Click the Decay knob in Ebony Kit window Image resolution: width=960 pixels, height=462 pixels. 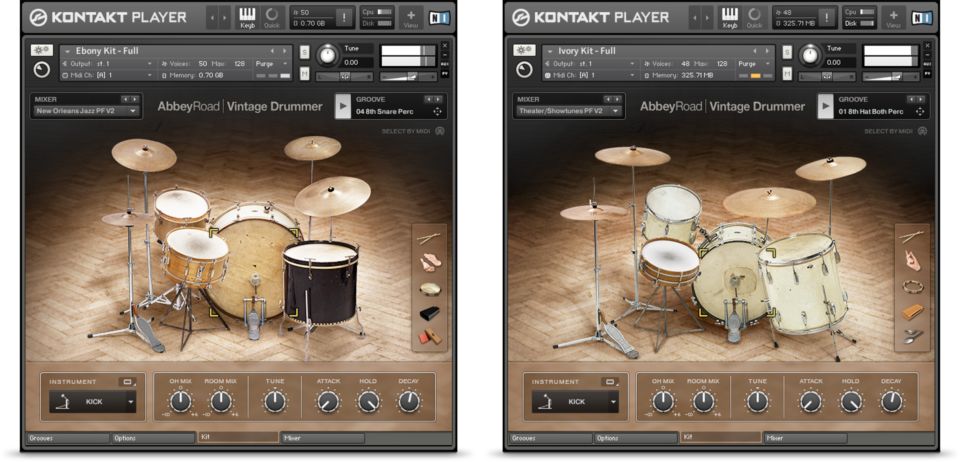click(408, 402)
